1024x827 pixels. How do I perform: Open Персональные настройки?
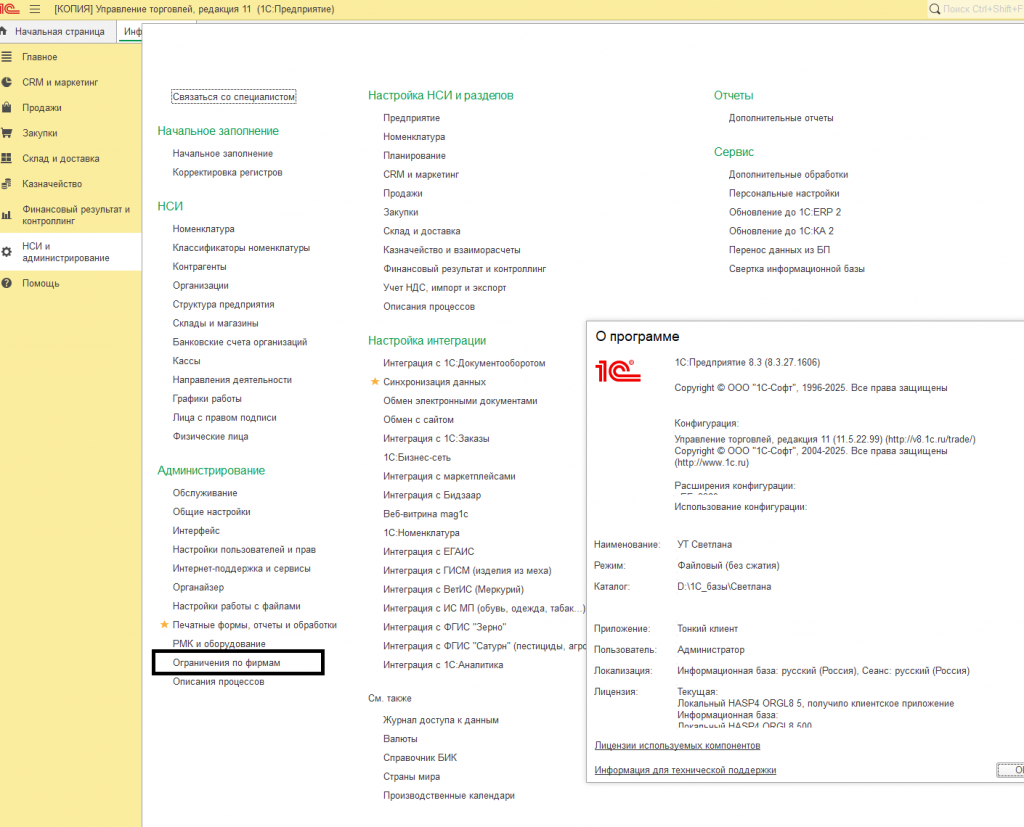[x=784, y=193]
